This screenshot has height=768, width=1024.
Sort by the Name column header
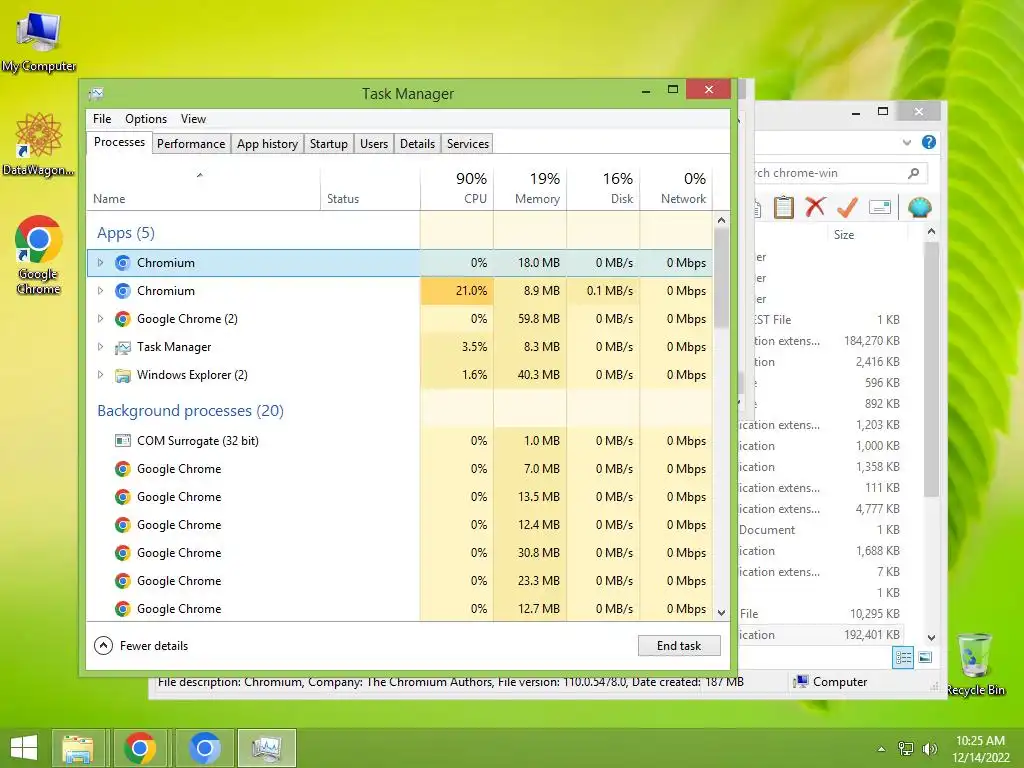coord(203,188)
